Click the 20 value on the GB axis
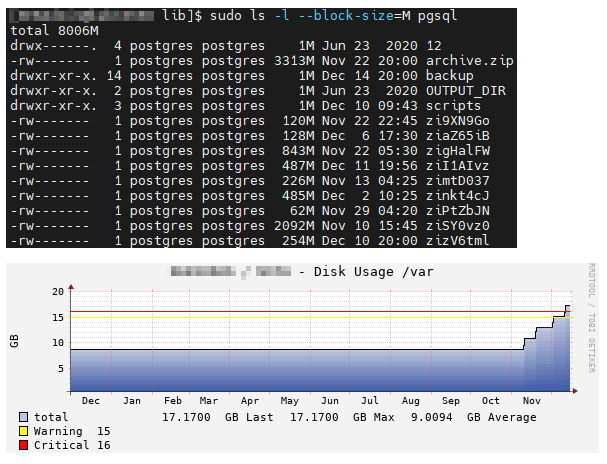The height and width of the screenshot is (464, 607). click(x=58, y=292)
